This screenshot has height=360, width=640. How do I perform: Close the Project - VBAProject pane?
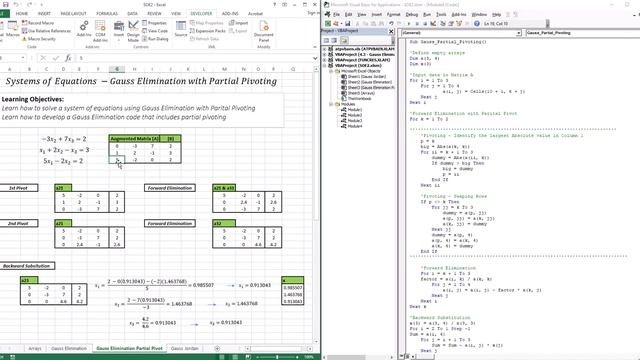pyautogui.click(x=391, y=31)
